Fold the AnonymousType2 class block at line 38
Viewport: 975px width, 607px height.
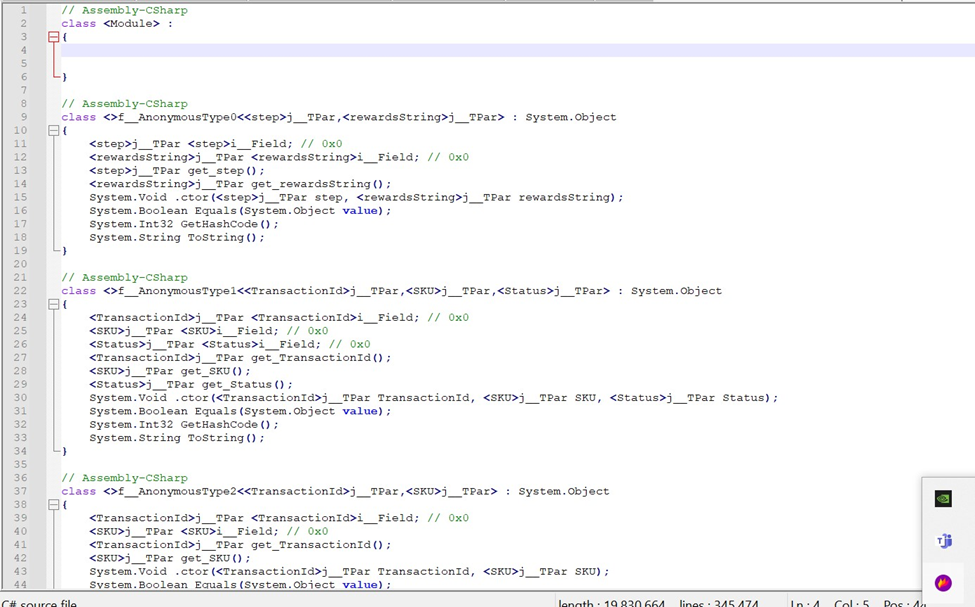[53, 505]
